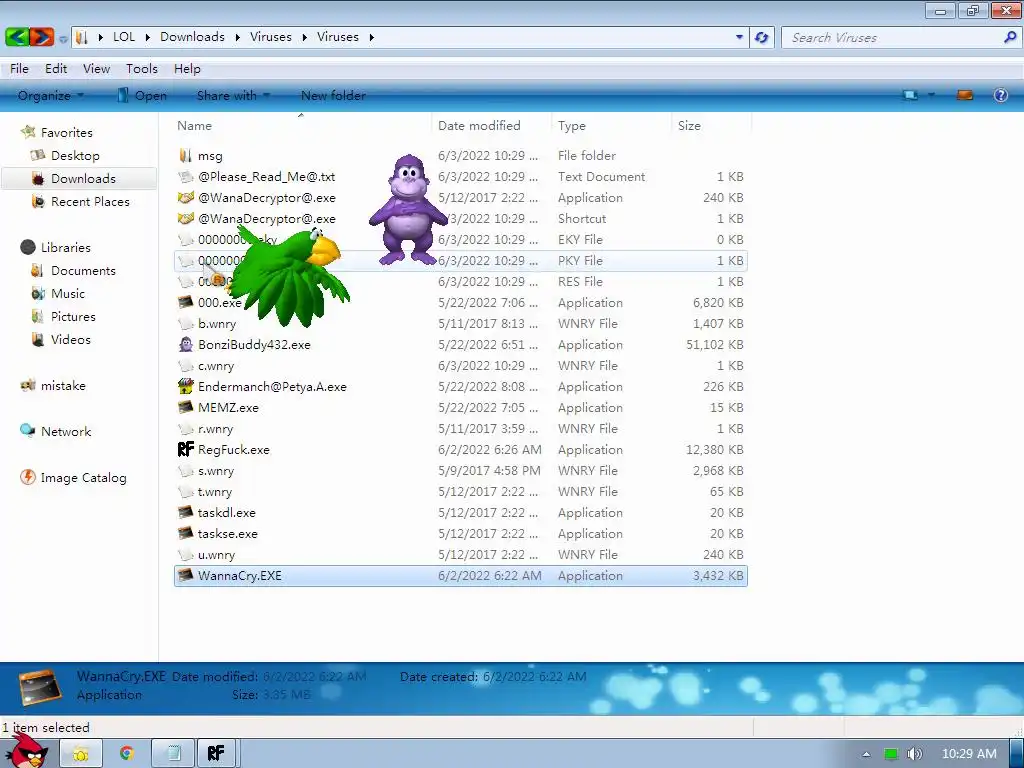1024x768 pixels.
Task: Open the address bar history dropdown
Action: pos(739,37)
